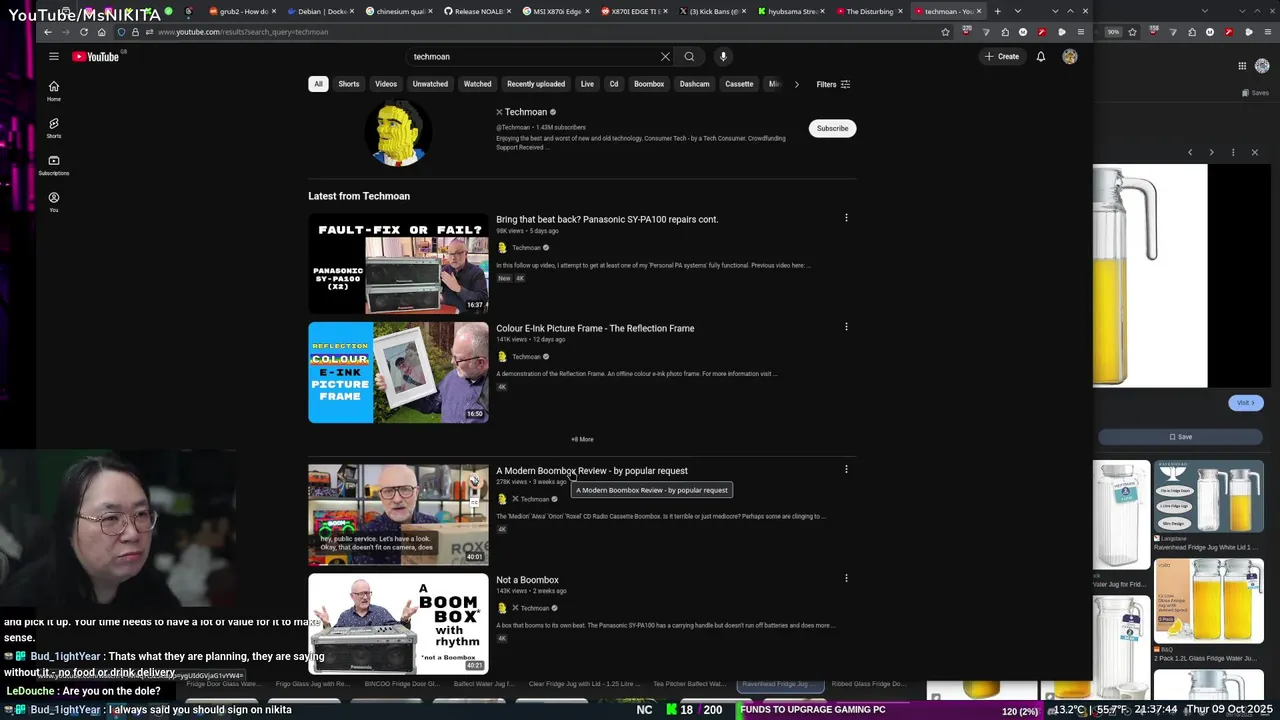Open three-dot menu in the right image panel
This screenshot has width=1280, height=720.
click(x=1233, y=152)
